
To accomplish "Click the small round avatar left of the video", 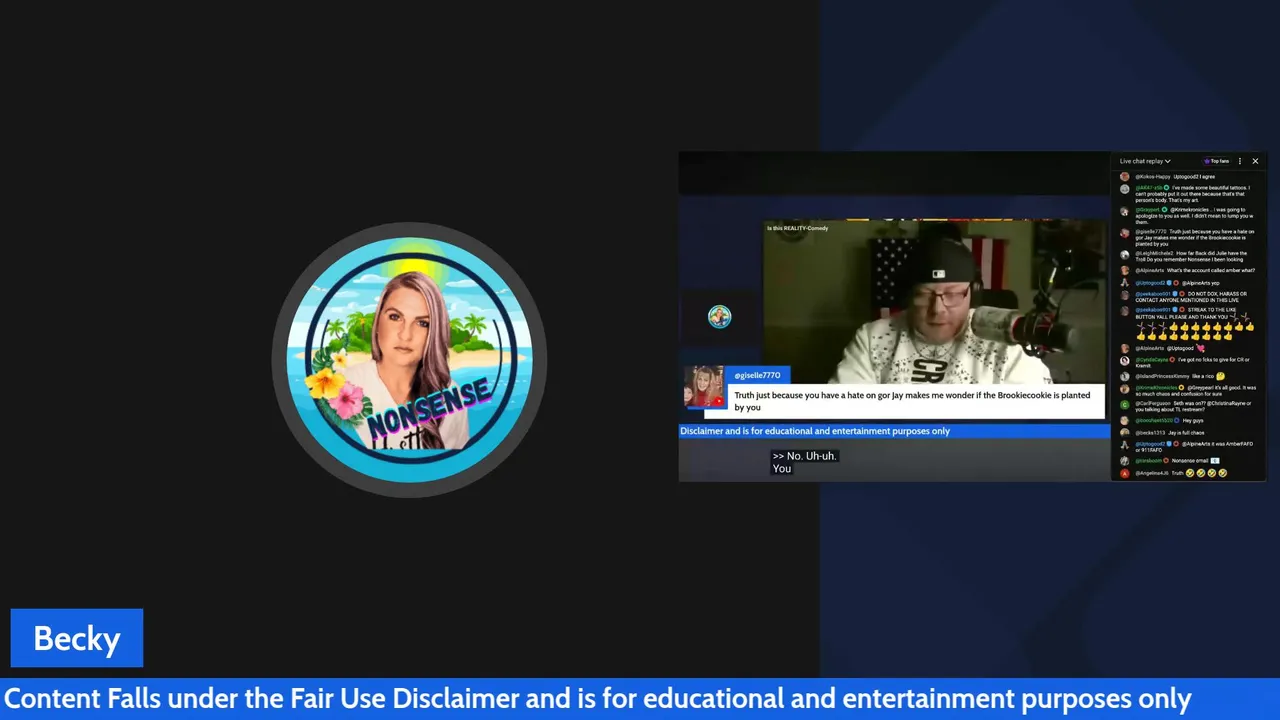I will click(720, 317).
